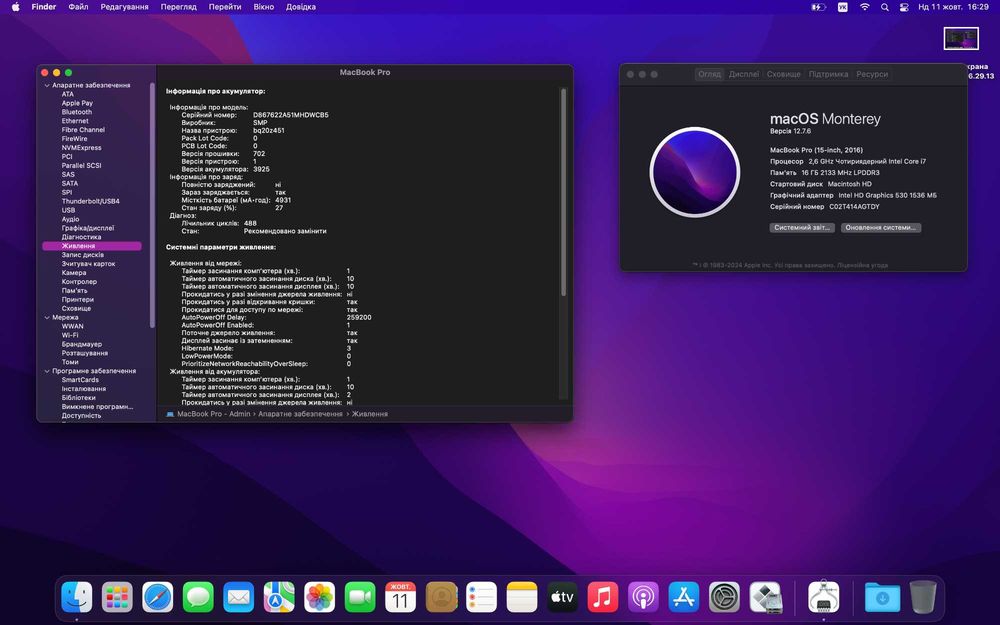Open Calendar icon showing 11

point(401,598)
